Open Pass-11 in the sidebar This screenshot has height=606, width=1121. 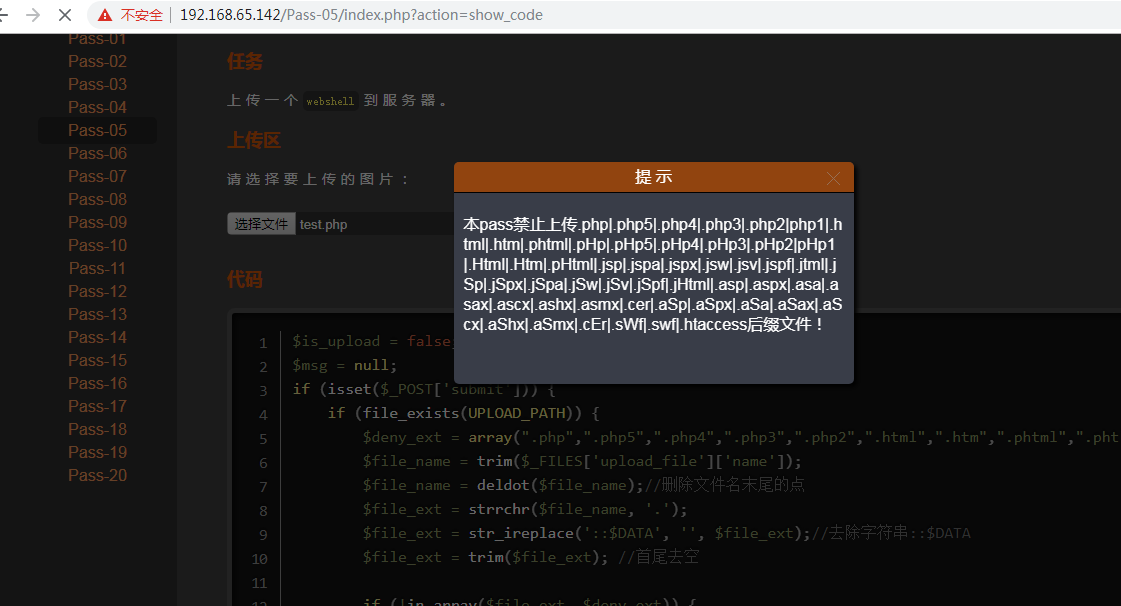point(97,268)
